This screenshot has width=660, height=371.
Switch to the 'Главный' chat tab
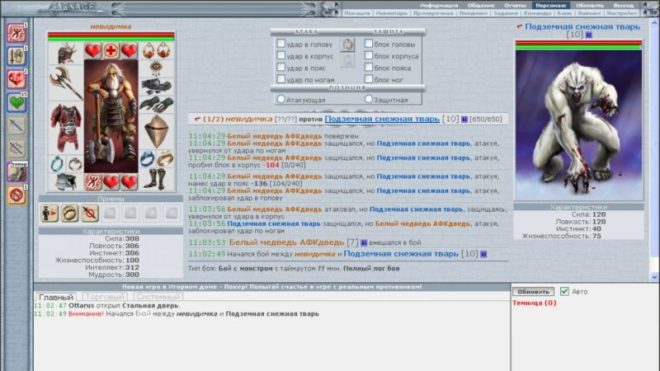(x=56, y=297)
